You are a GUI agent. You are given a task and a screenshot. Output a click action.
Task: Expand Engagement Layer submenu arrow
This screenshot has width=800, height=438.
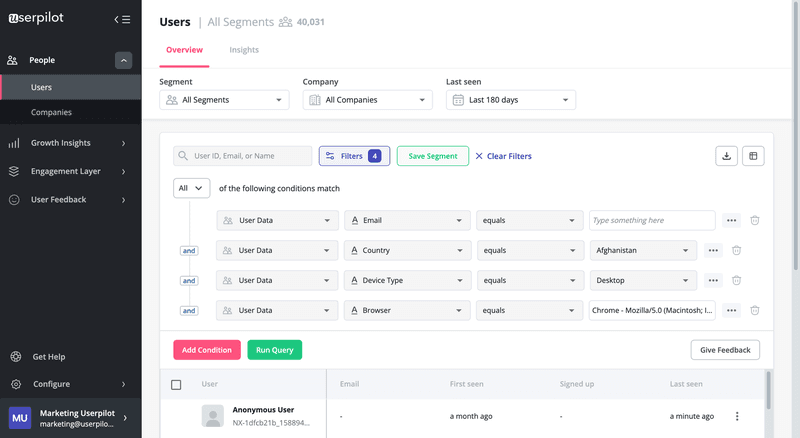123,172
